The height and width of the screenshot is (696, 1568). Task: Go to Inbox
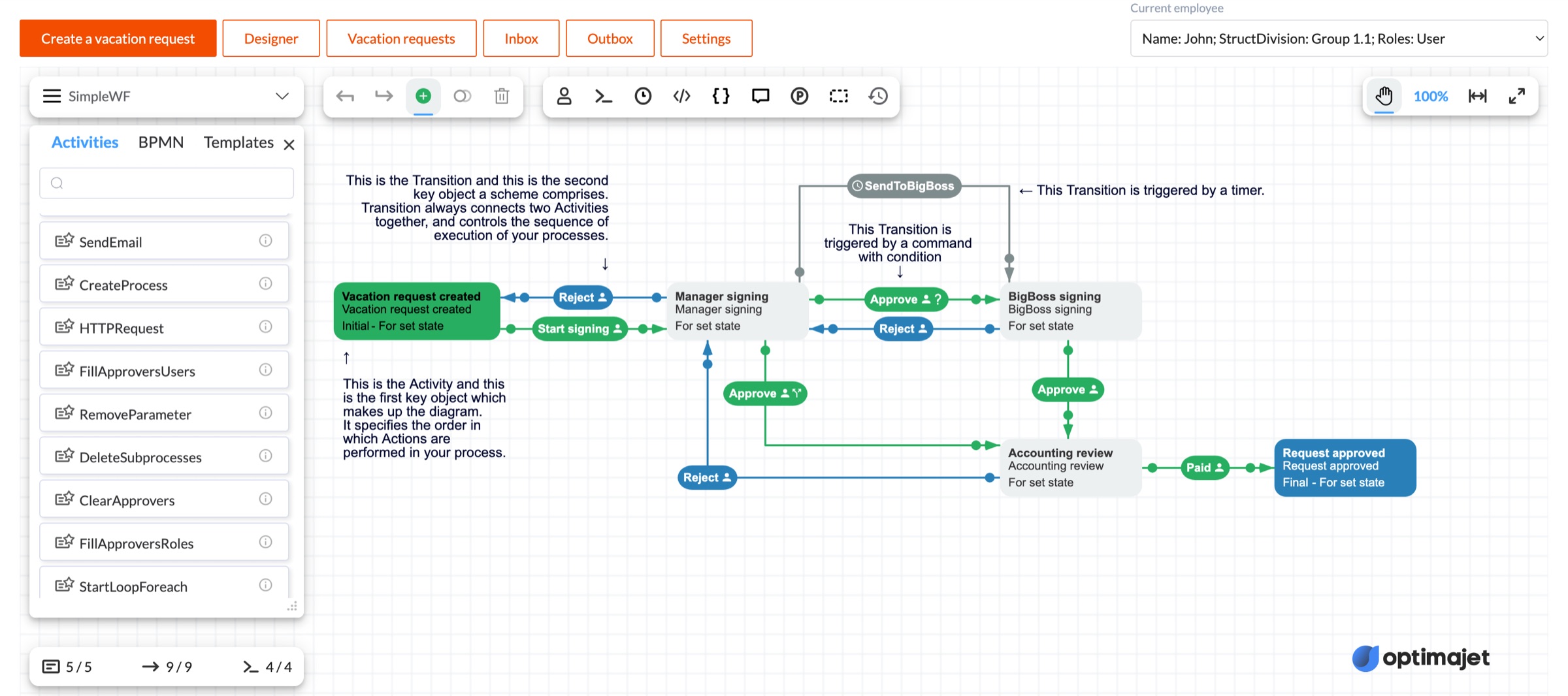(521, 39)
